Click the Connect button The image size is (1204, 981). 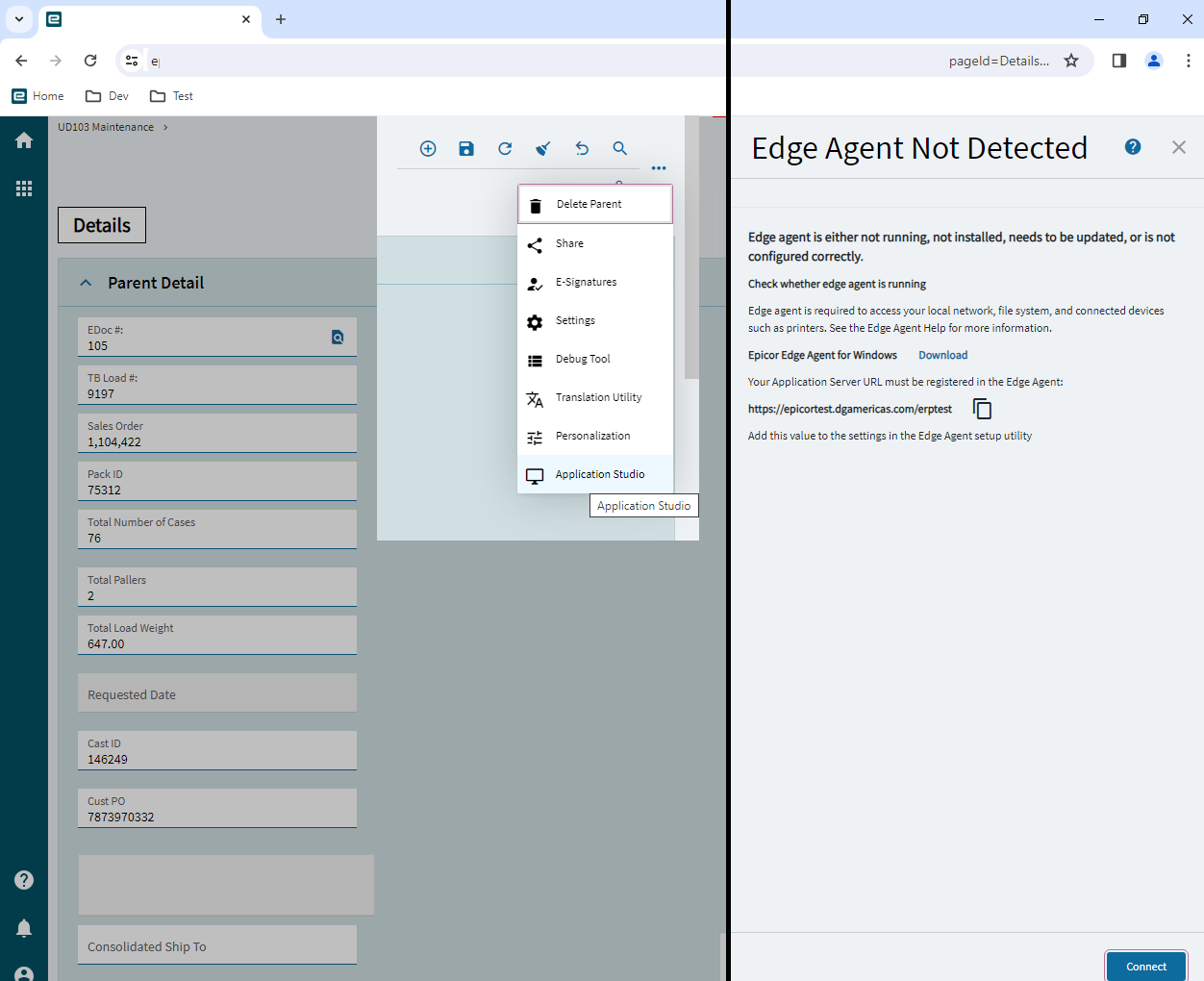click(1145, 966)
